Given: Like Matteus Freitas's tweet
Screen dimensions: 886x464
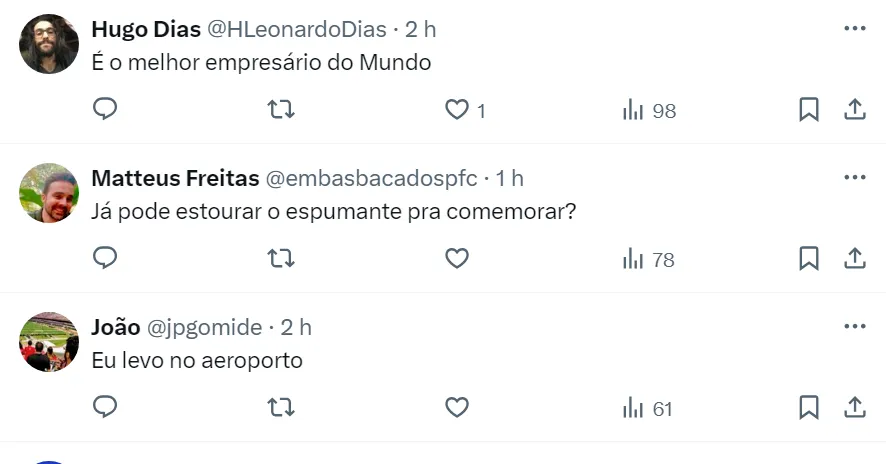Looking at the screenshot, I should pos(457,259).
